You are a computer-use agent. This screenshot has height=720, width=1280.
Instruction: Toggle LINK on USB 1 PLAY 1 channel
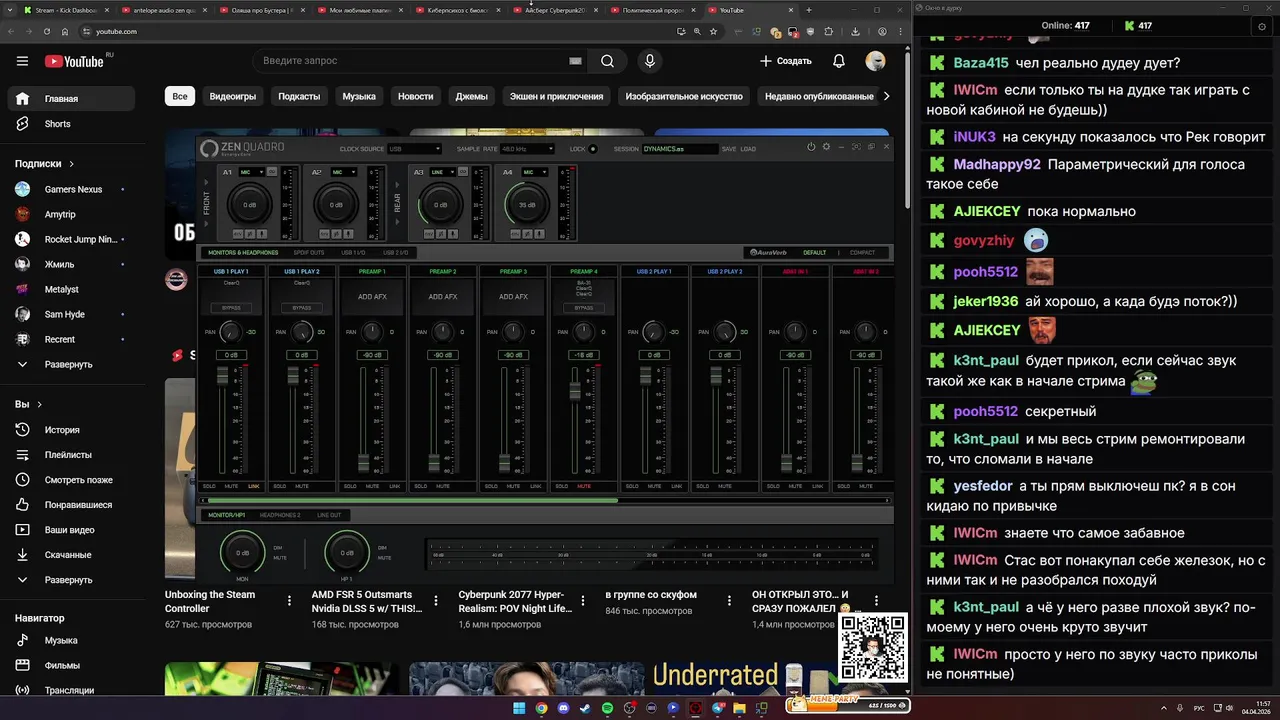tap(253, 486)
